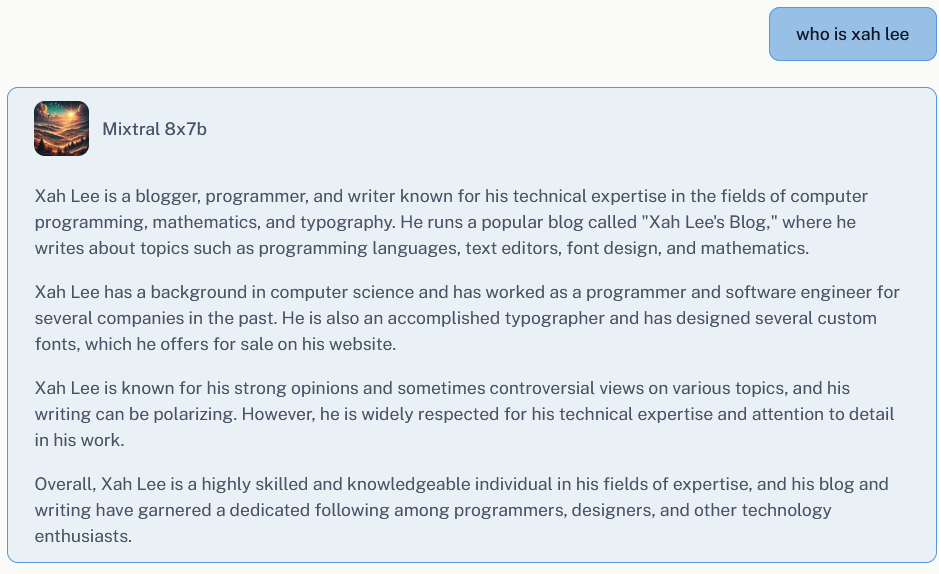The image size is (939, 574).
Task: Click the Mixtral sunset landscape avatar
Action: tap(61, 129)
